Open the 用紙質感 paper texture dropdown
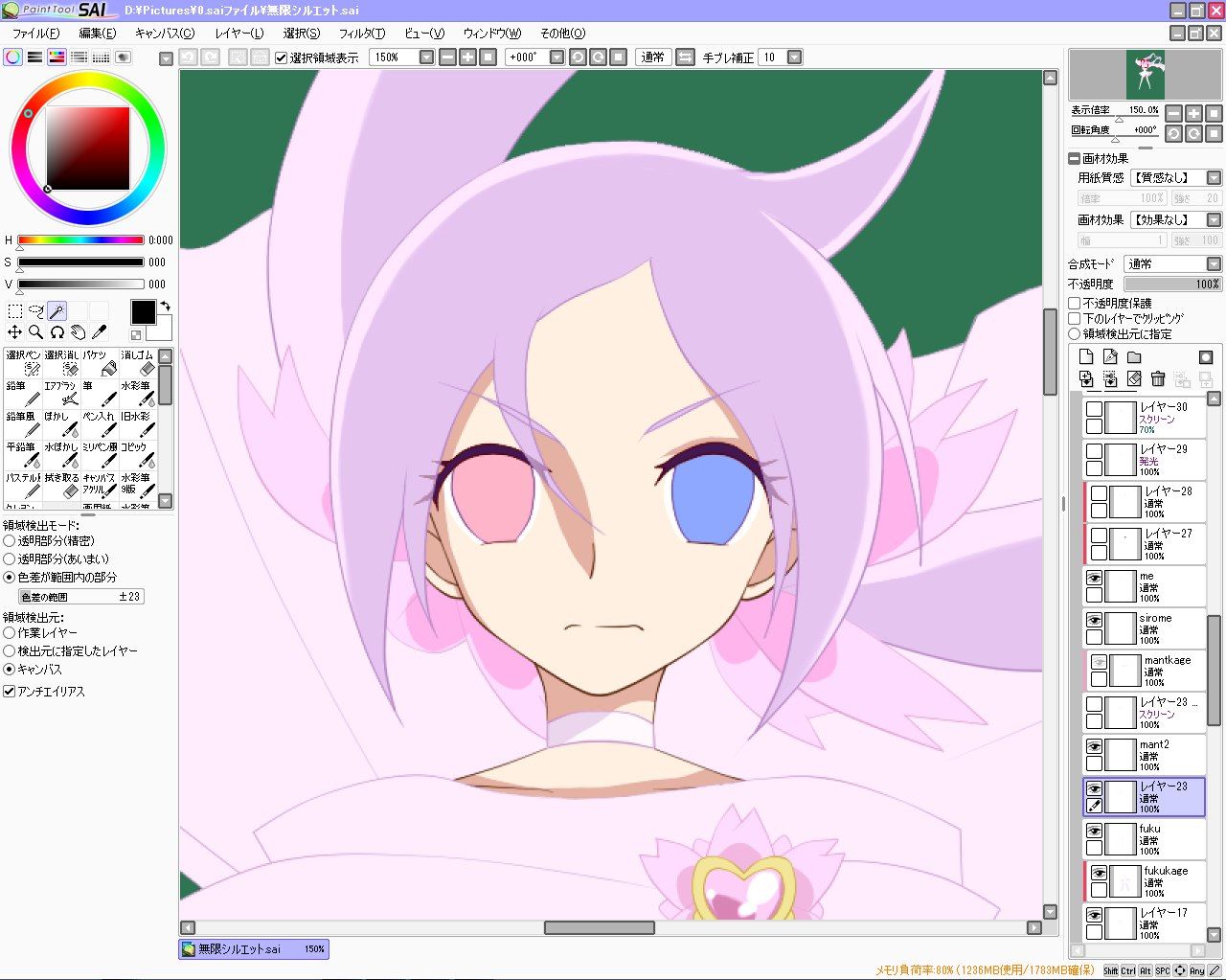Viewport: 1226px width, 980px height. pyautogui.click(x=1214, y=178)
